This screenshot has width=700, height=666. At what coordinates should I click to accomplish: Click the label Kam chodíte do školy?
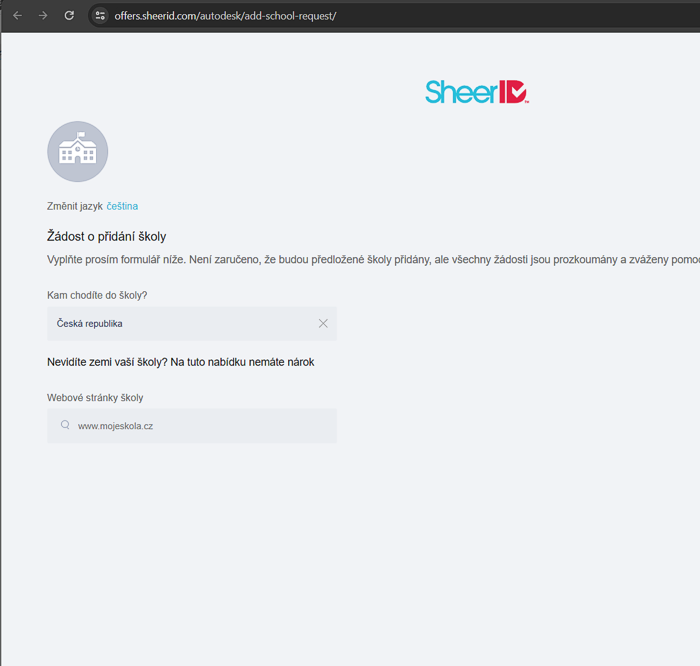(x=97, y=295)
